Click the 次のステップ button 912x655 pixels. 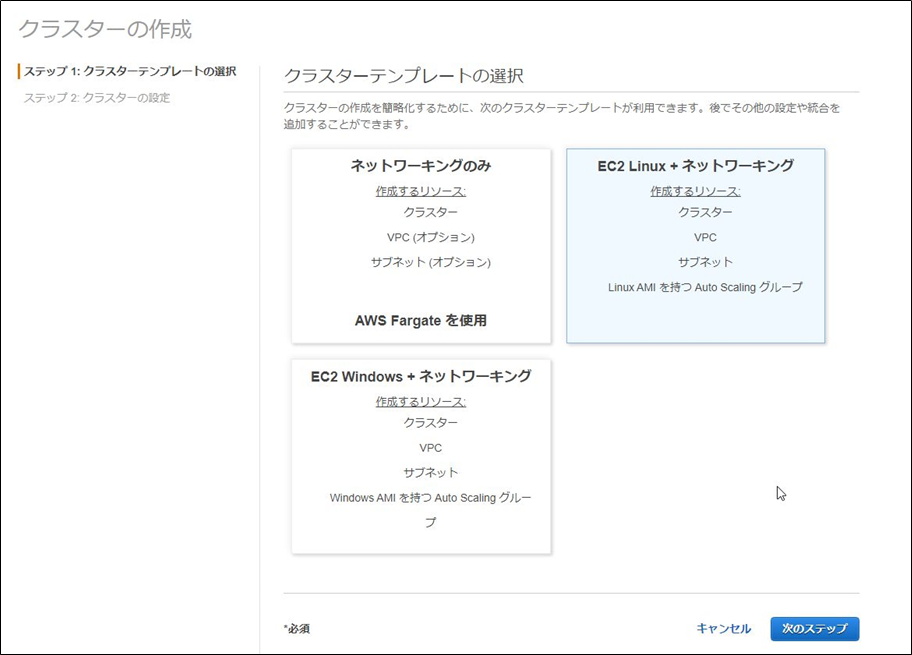tap(814, 629)
